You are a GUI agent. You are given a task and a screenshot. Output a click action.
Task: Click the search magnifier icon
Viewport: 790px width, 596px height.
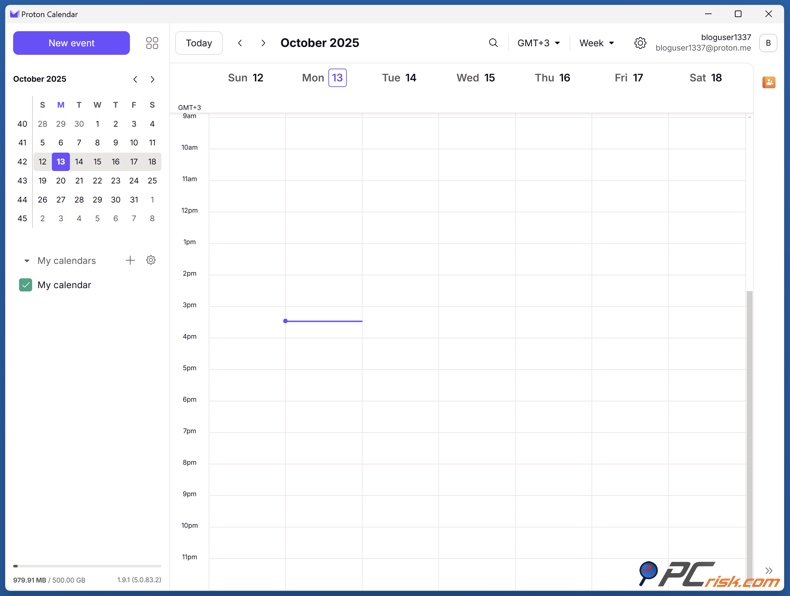493,43
